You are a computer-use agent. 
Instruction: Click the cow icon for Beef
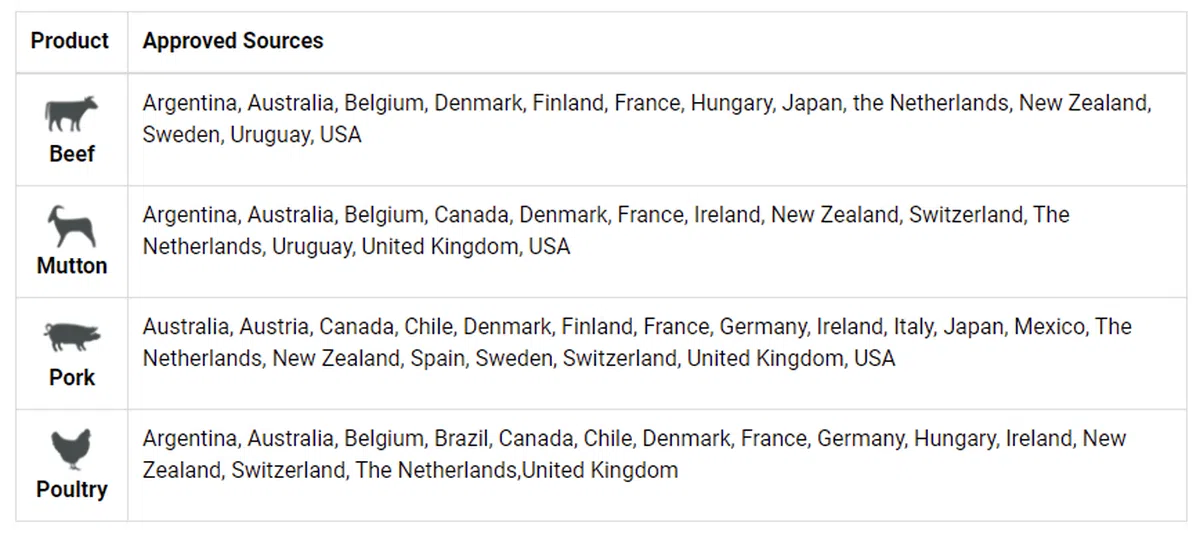[x=71, y=114]
